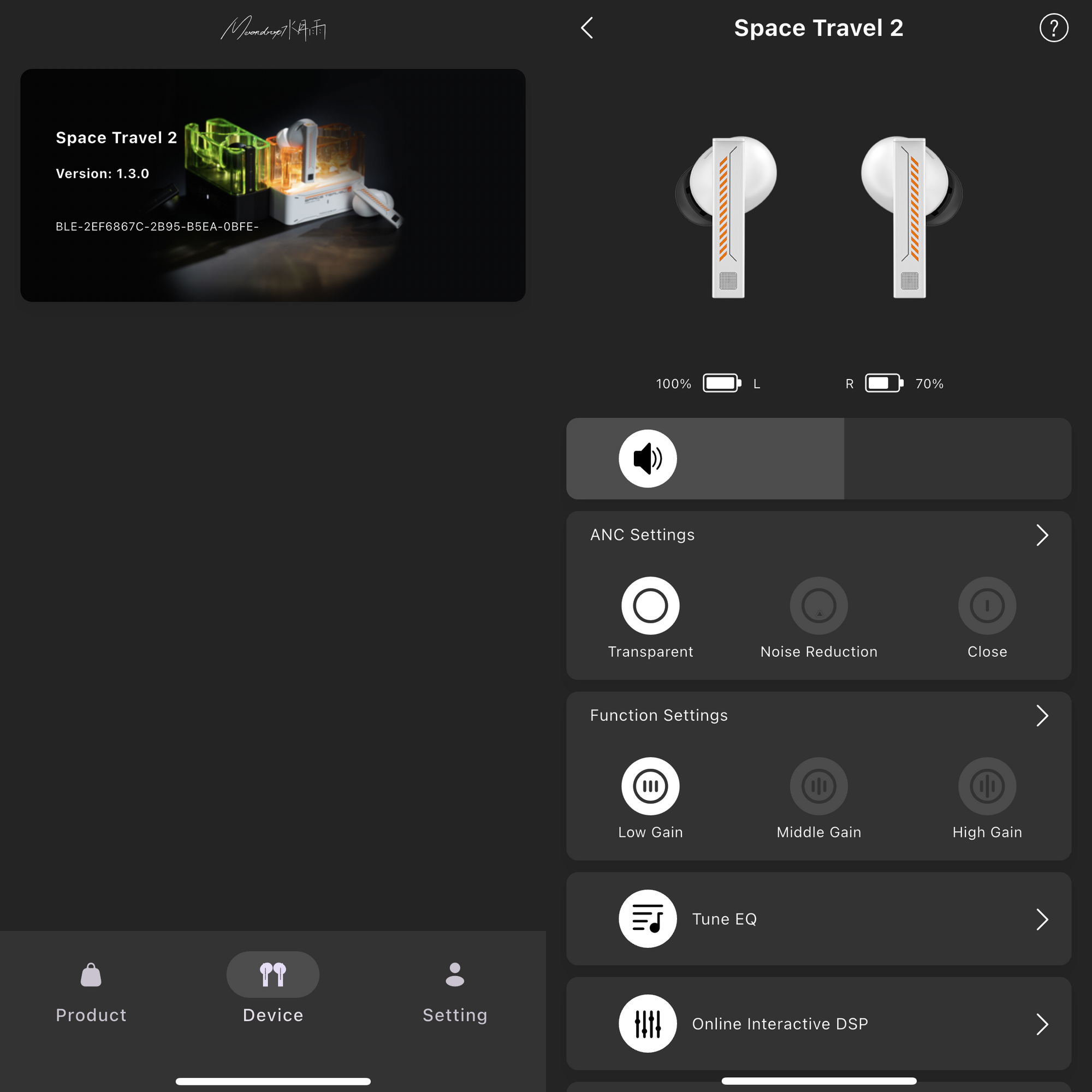Expand ANC Settings chevron
Screen dimensions: 1092x1092
(x=1042, y=535)
